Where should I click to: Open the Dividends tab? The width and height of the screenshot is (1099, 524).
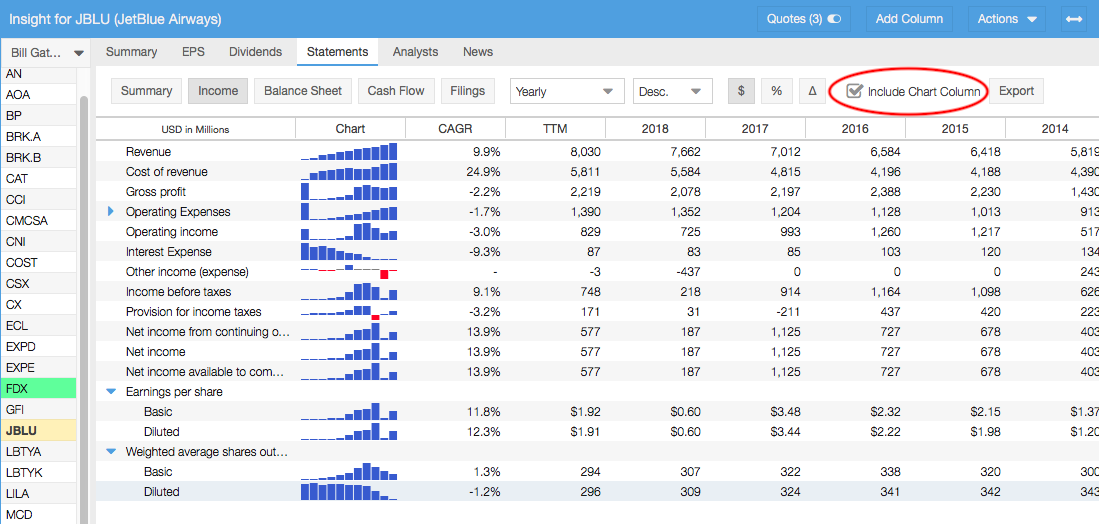[255, 52]
